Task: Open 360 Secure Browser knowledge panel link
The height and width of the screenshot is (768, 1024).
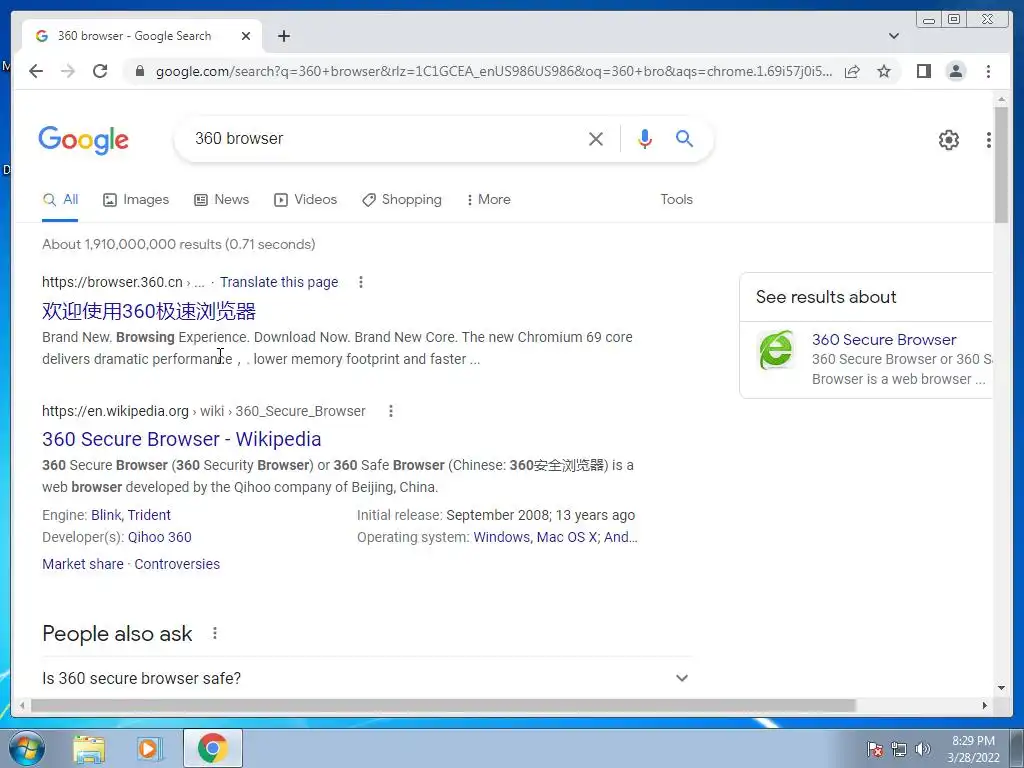Action: pyautogui.click(x=884, y=340)
